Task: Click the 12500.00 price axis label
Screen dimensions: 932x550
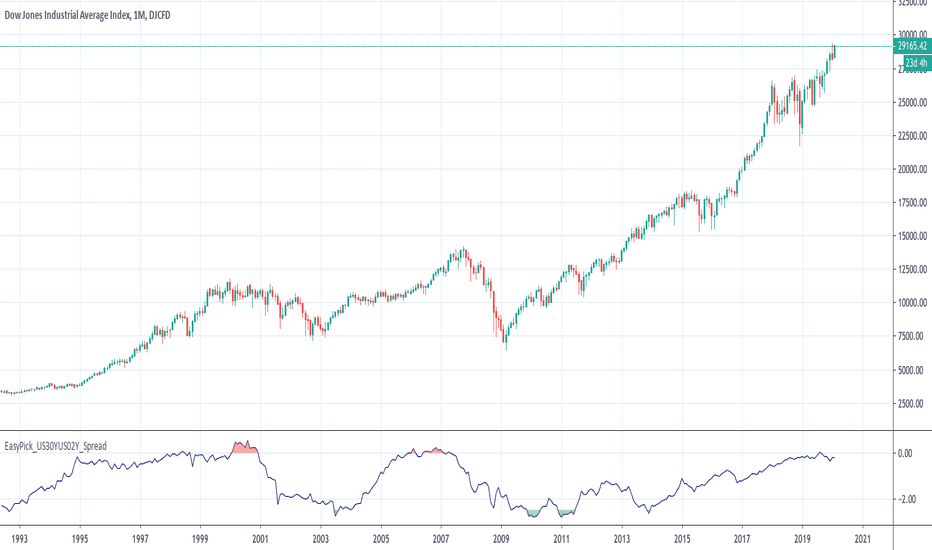Action: [x=912, y=269]
